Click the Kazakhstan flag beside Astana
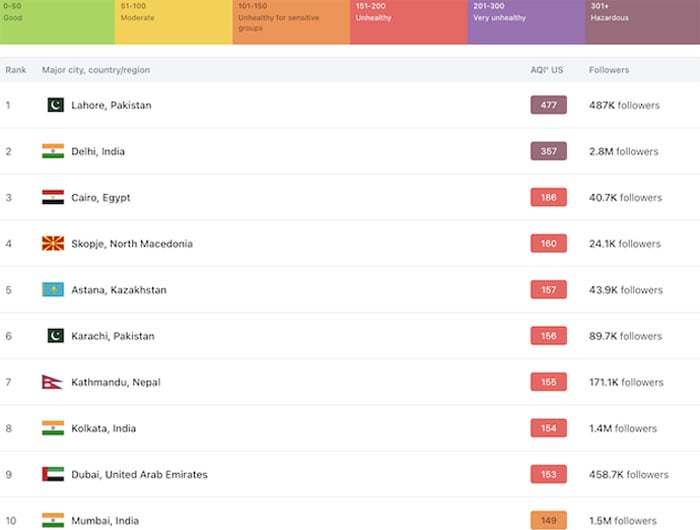Screen dimensions: 700x530 coord(53,289)
